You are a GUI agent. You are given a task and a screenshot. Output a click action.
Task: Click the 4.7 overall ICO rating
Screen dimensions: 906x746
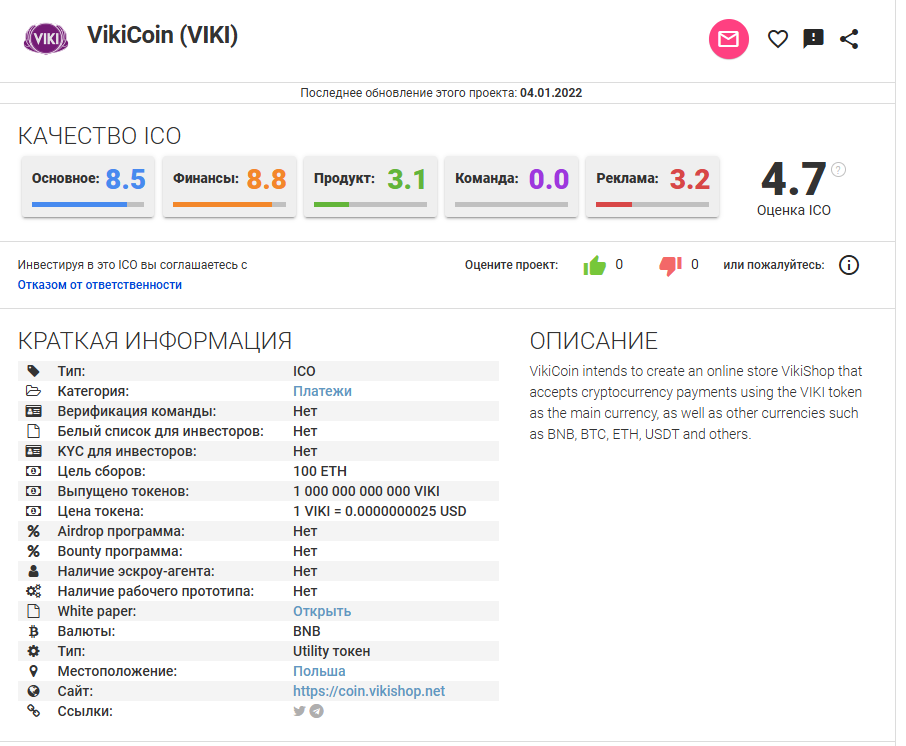[793, 179]
